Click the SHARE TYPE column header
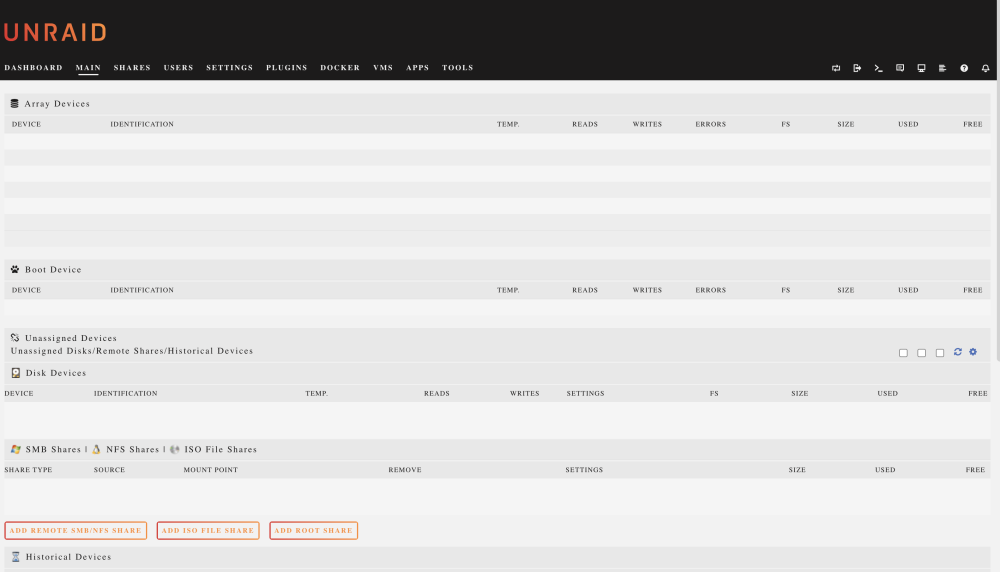Screen dimensions: 1000x572 [29, 470]
